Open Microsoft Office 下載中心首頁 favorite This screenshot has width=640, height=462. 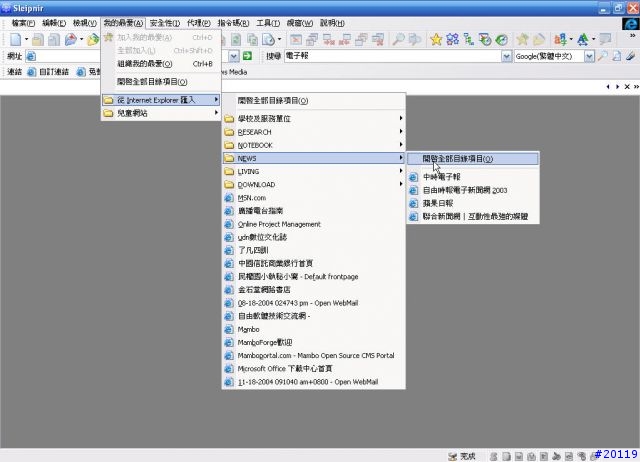pos(314,369)
